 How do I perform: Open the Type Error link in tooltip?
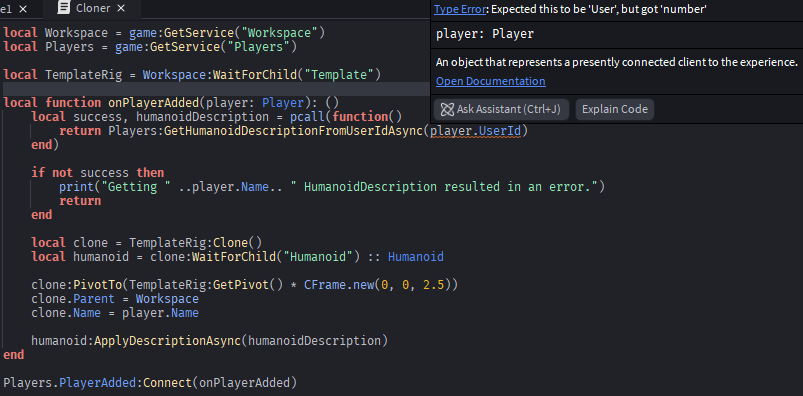[x=459, y=9]
